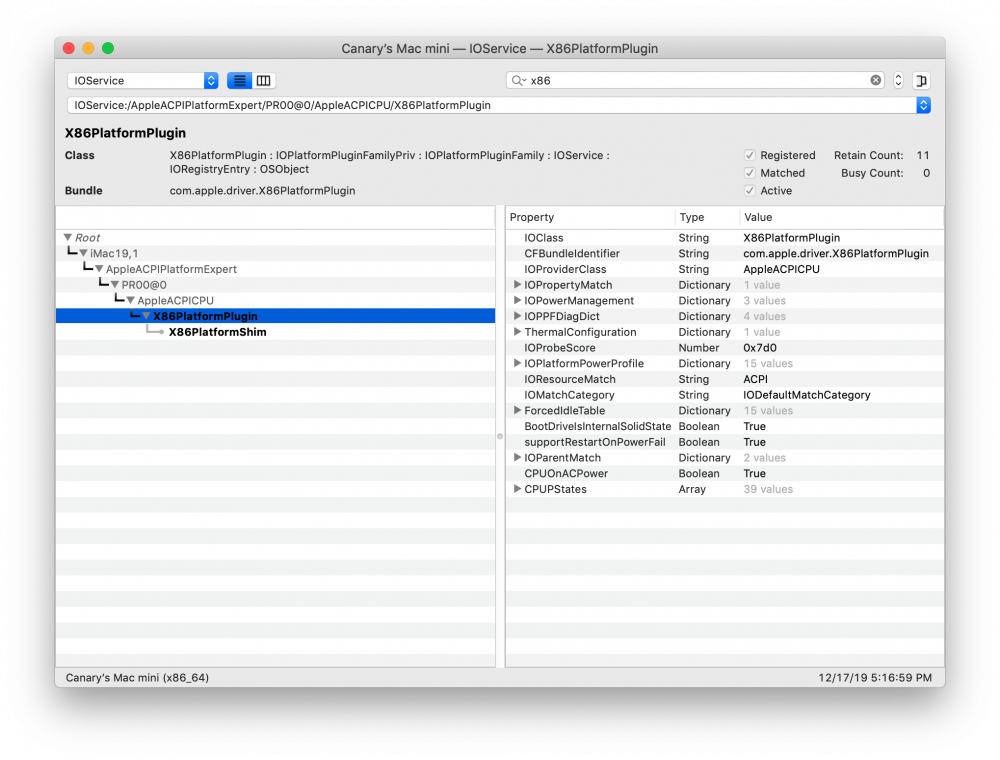Select the IOClass property row
This screenshot has width=1000, height=760.
pos(725,238)
